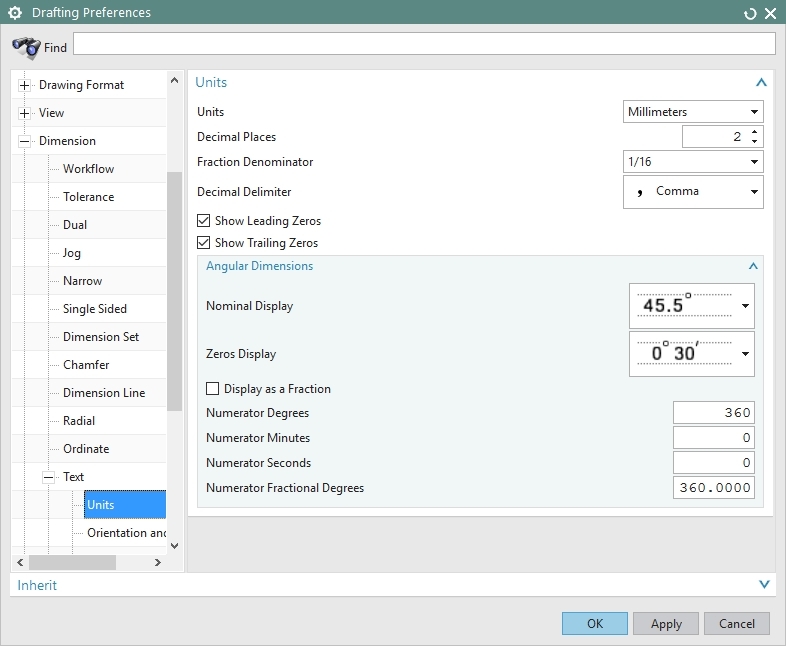This screenshot has height=646, width=786.
Task: Select Ordinate in the tree
Action: tap(86, 449)
